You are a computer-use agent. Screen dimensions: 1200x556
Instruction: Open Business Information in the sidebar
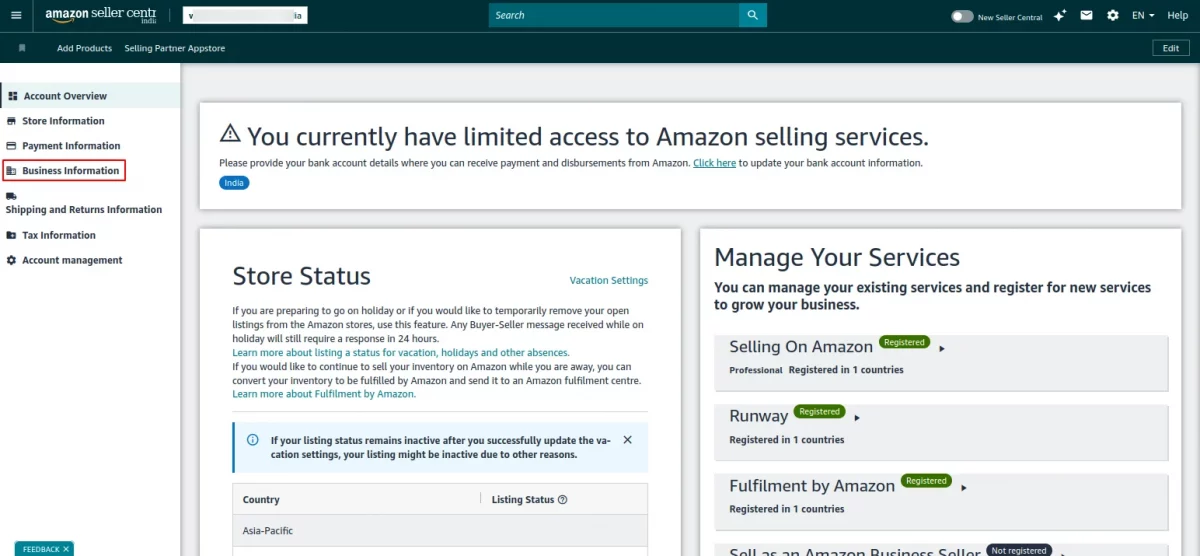click(64, 171)
